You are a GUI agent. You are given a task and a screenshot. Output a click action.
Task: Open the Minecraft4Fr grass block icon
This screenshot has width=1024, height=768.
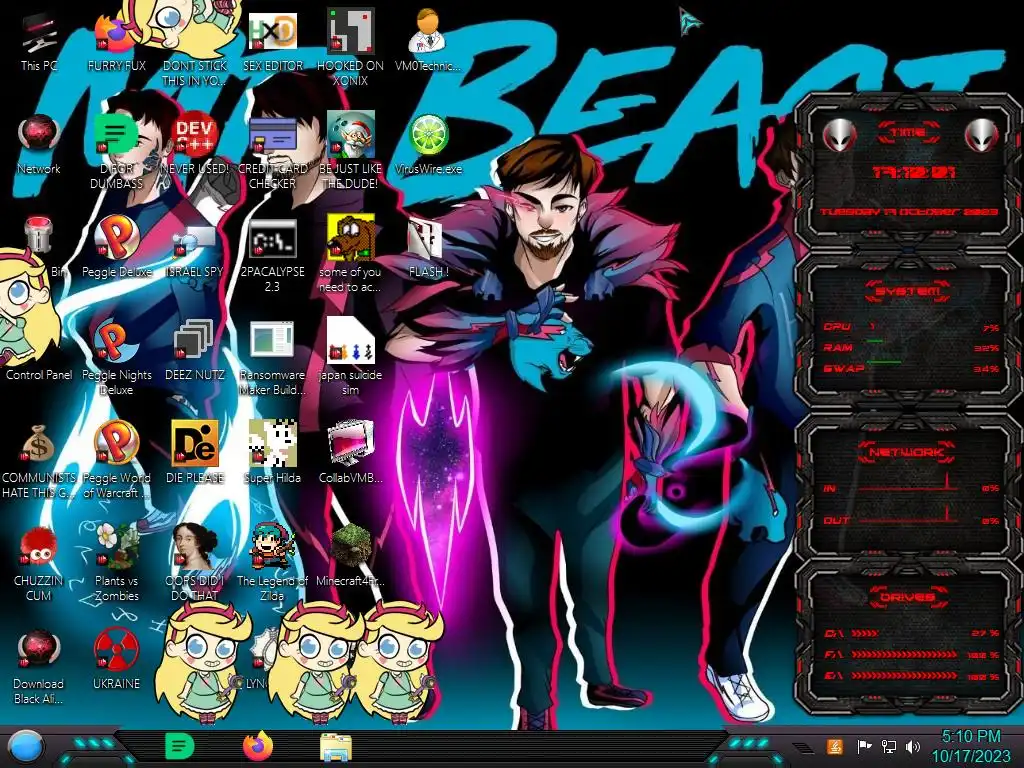(x=351, y=556)
